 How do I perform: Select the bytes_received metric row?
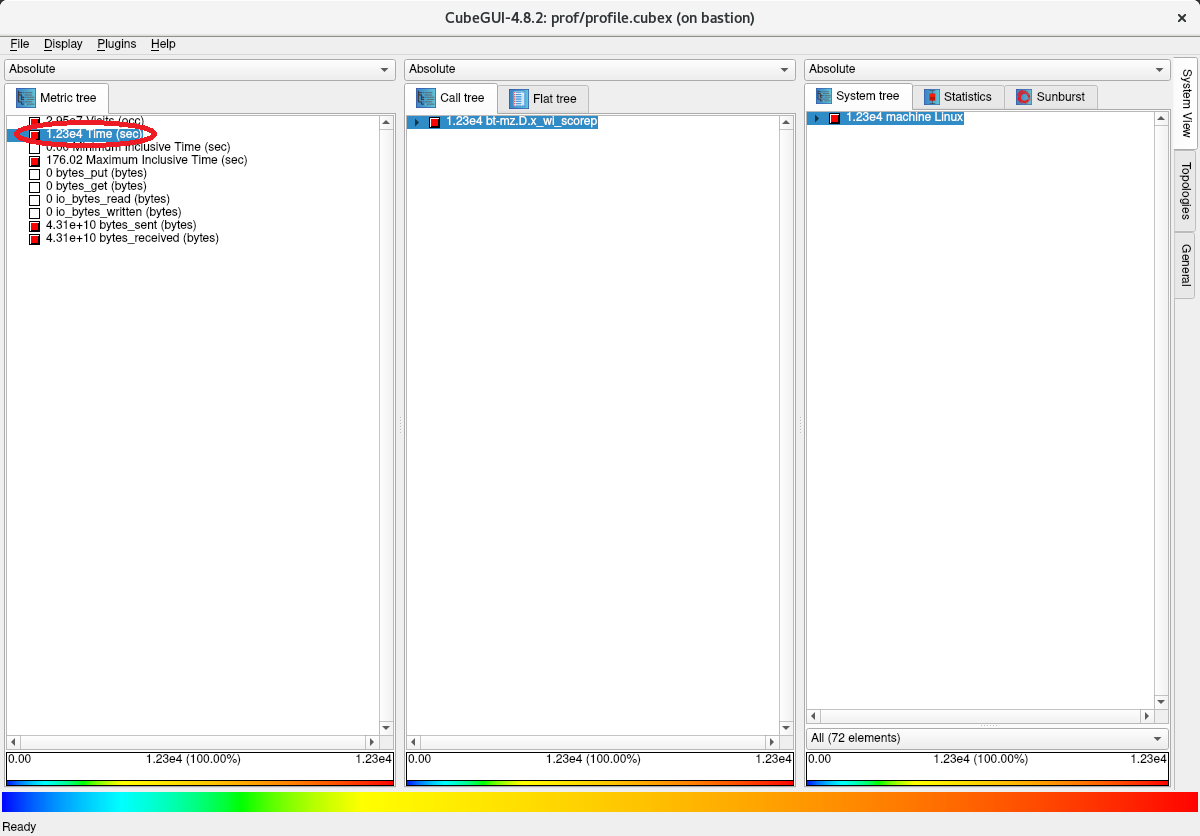click(132, 238)
